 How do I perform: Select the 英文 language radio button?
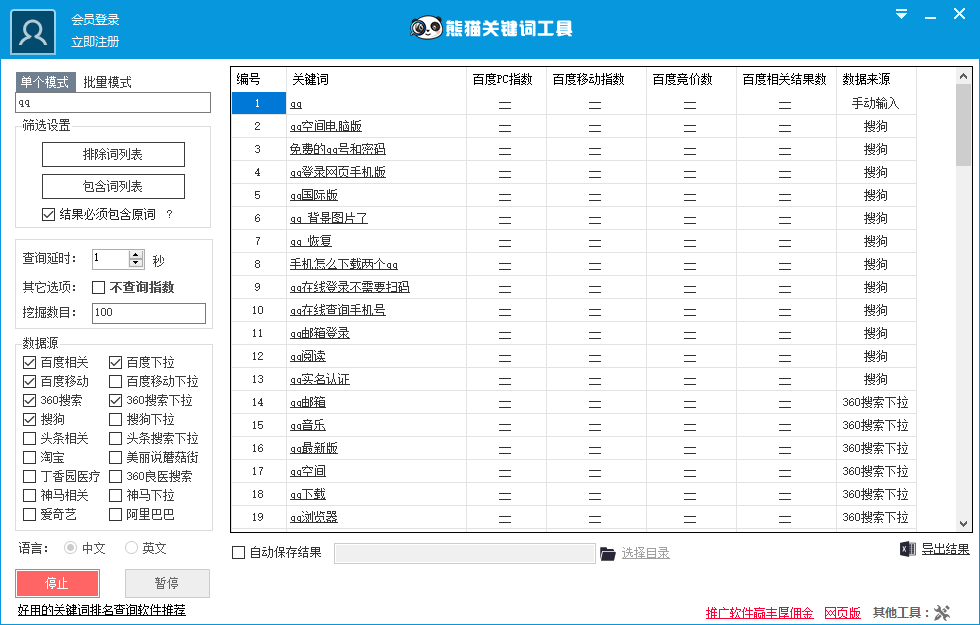[x=131, y=548]
